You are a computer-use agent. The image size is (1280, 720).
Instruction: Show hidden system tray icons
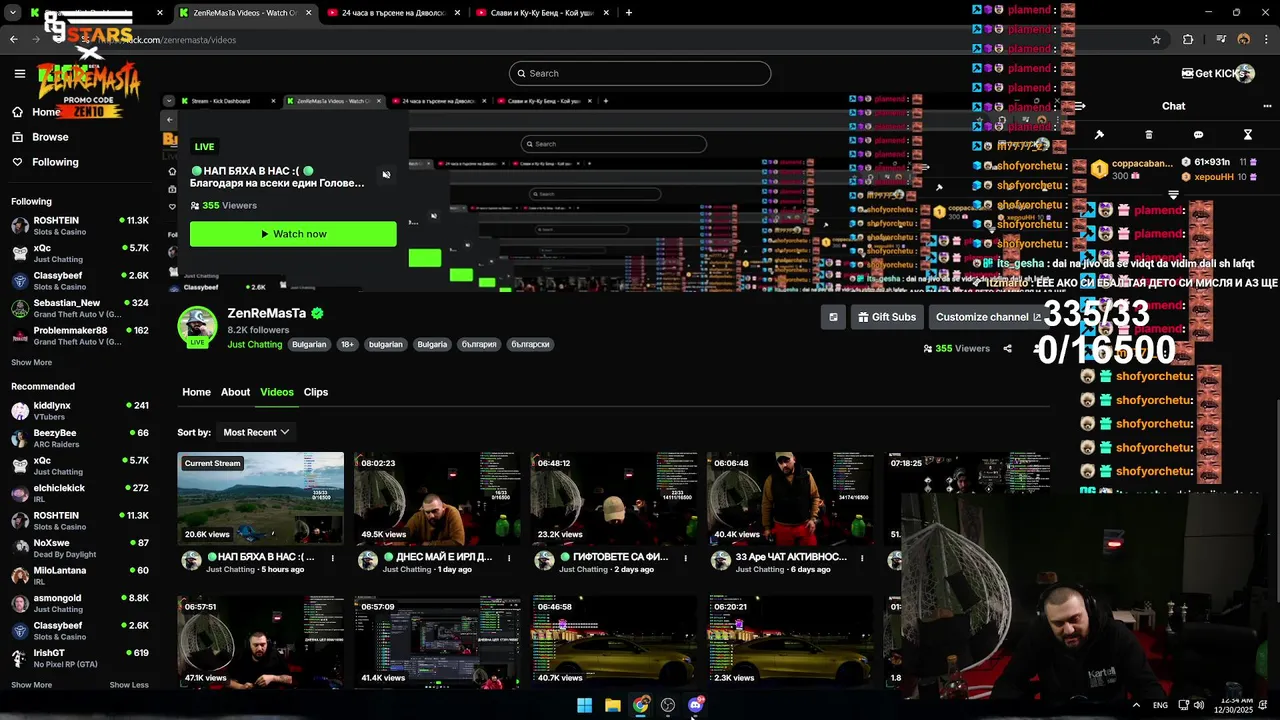click(x=1136, y=705)
